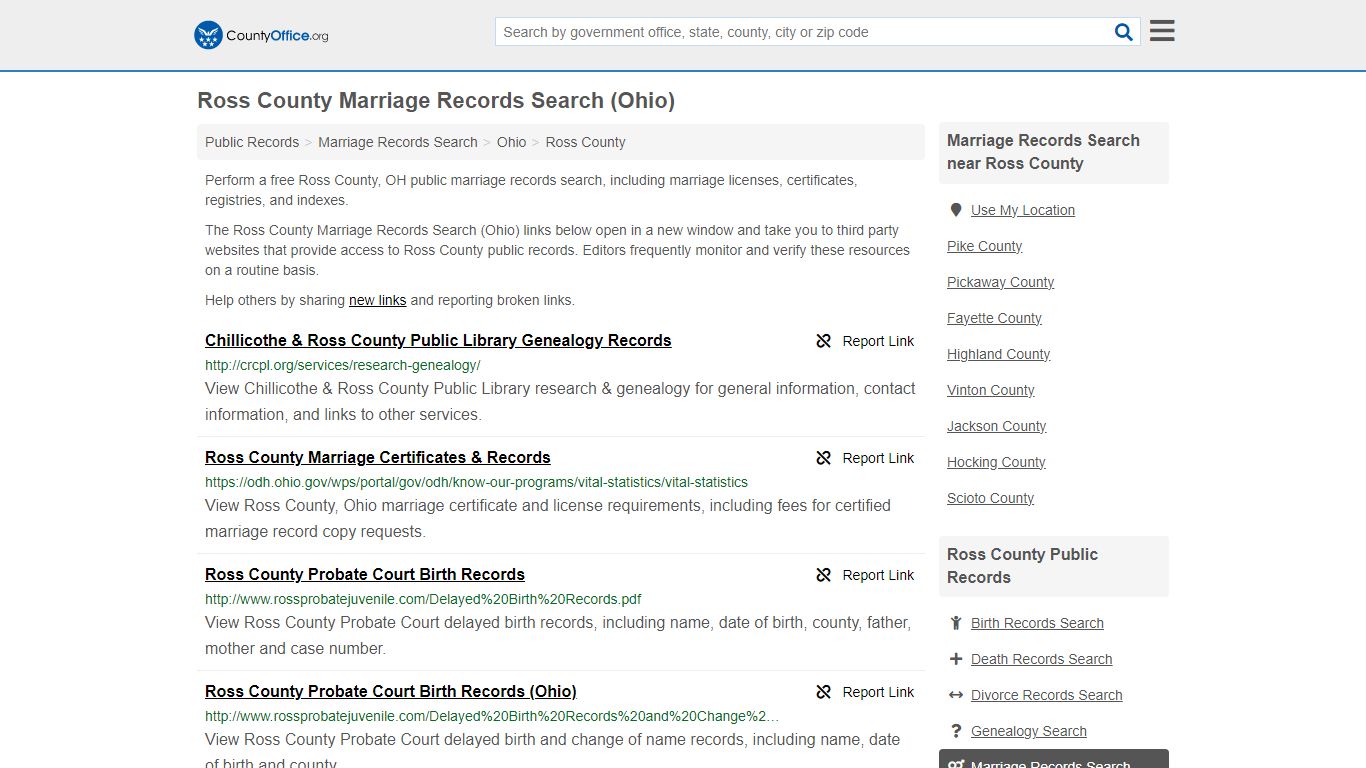This screenshot has height=768, width=1366.
Task: Click broken-link icon for Probate Court Birth Records (Ohio)
Action: pos(823,692)
